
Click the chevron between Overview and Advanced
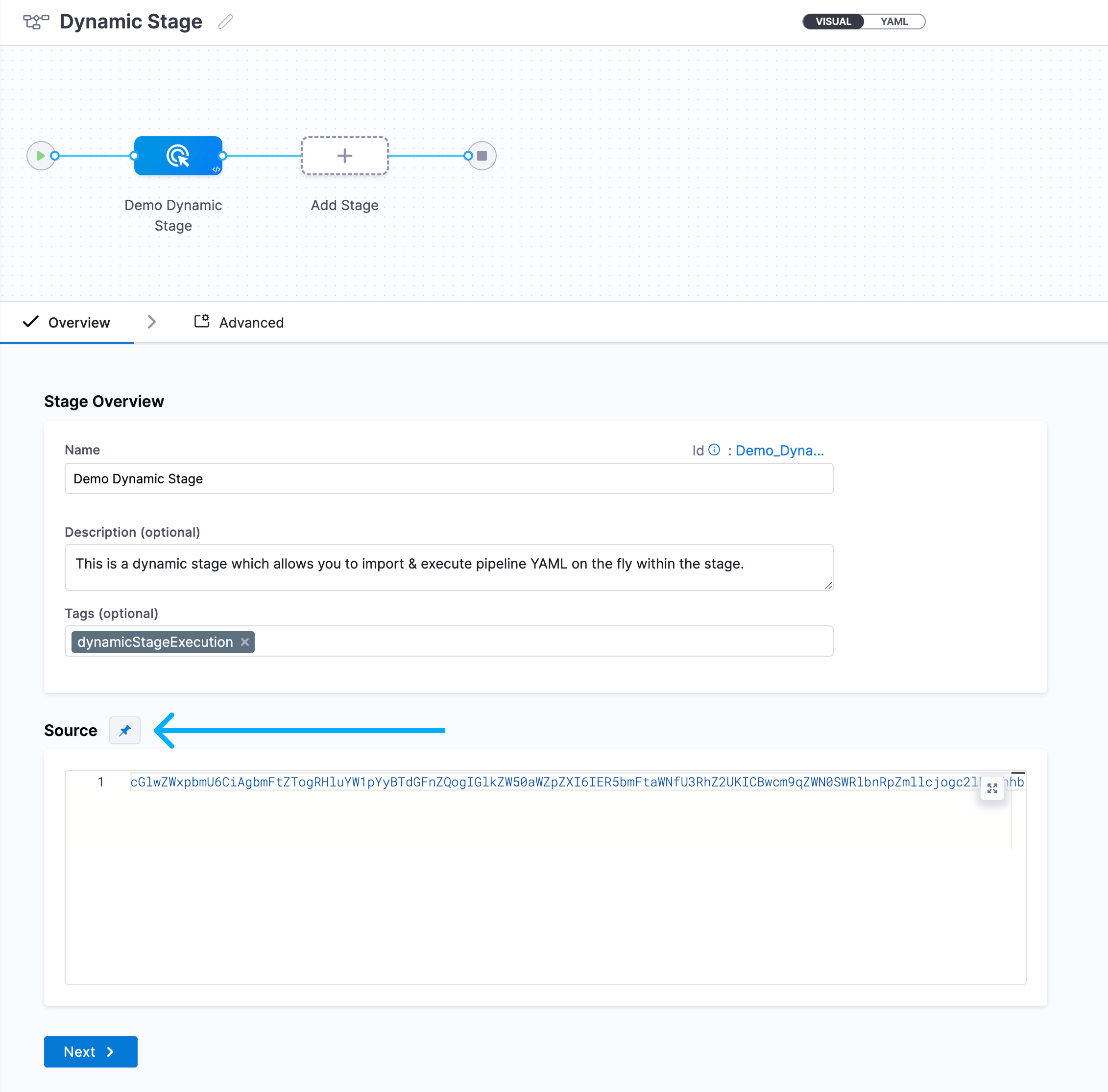pyautogui.click(x=151, y=322)
